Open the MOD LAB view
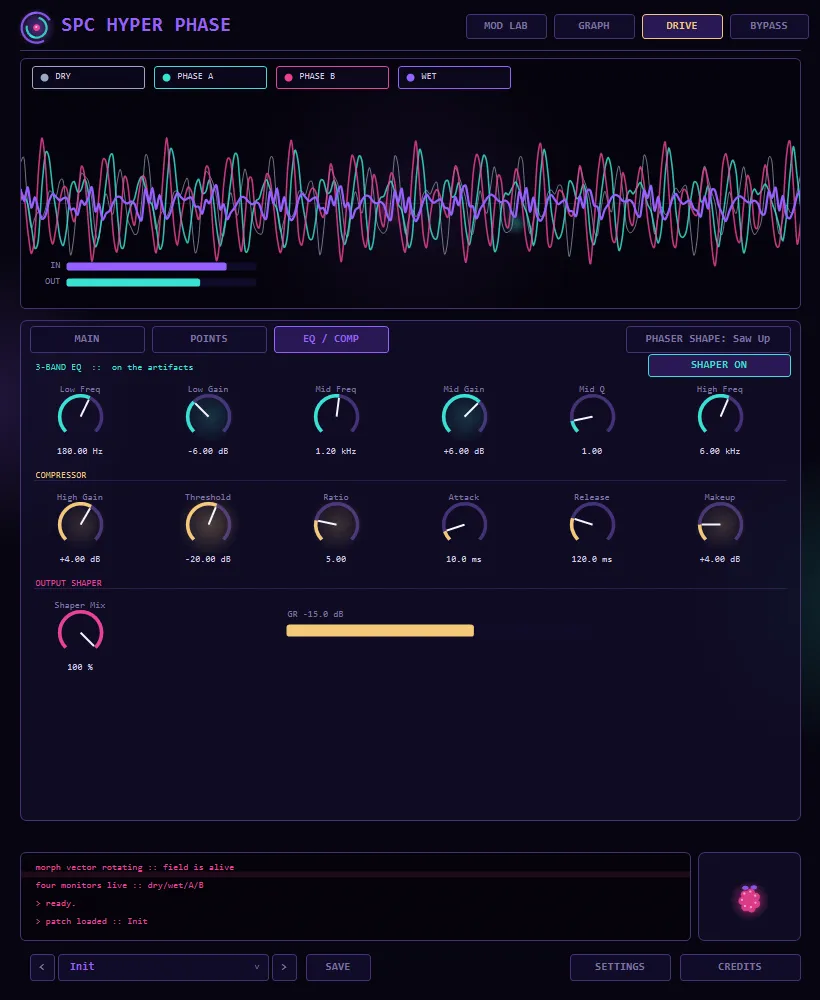Viewport: 820px width, 1000px height. click(506, 26)
